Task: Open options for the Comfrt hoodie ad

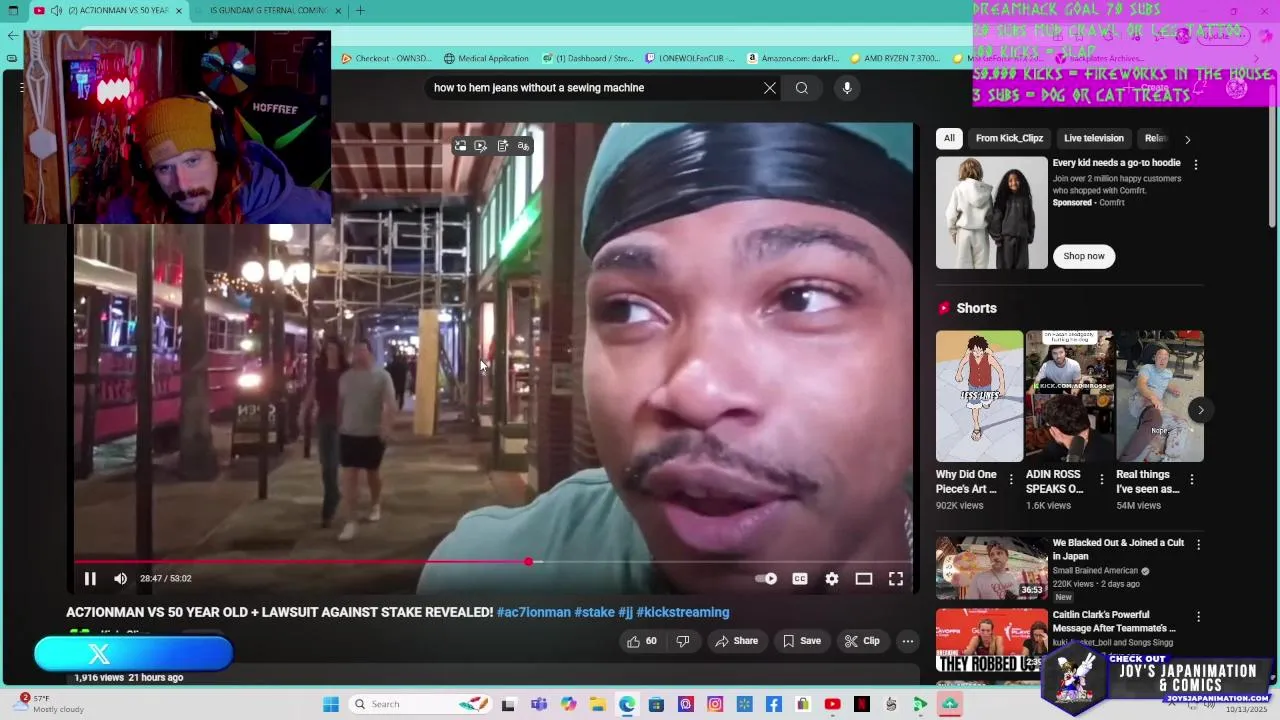Action: 1196,164
